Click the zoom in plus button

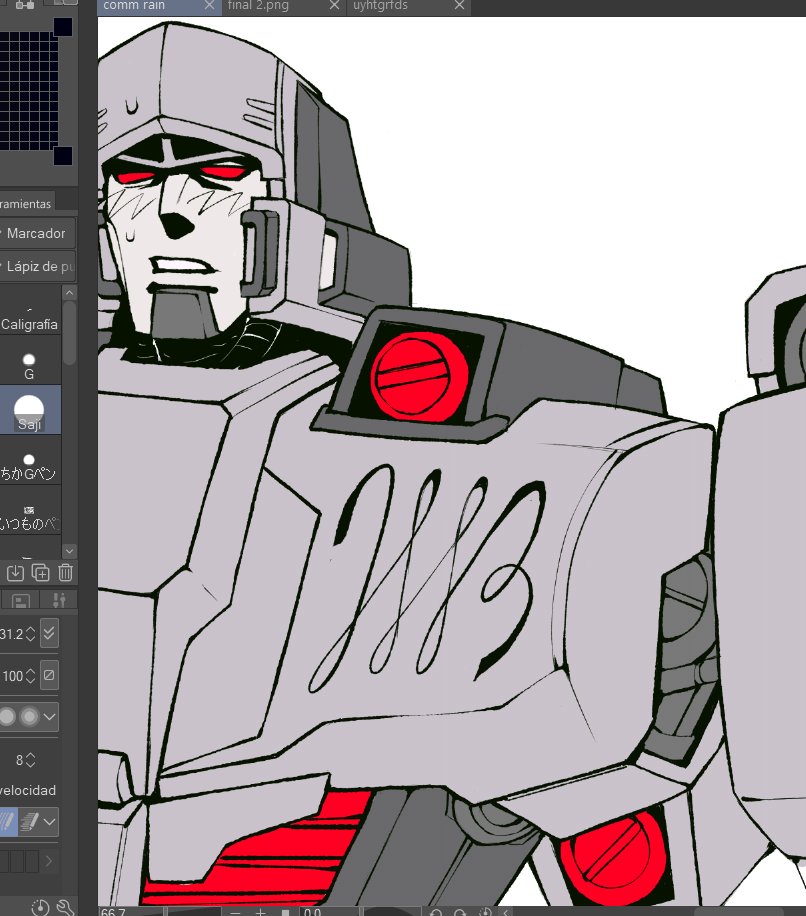coord(260,912)
